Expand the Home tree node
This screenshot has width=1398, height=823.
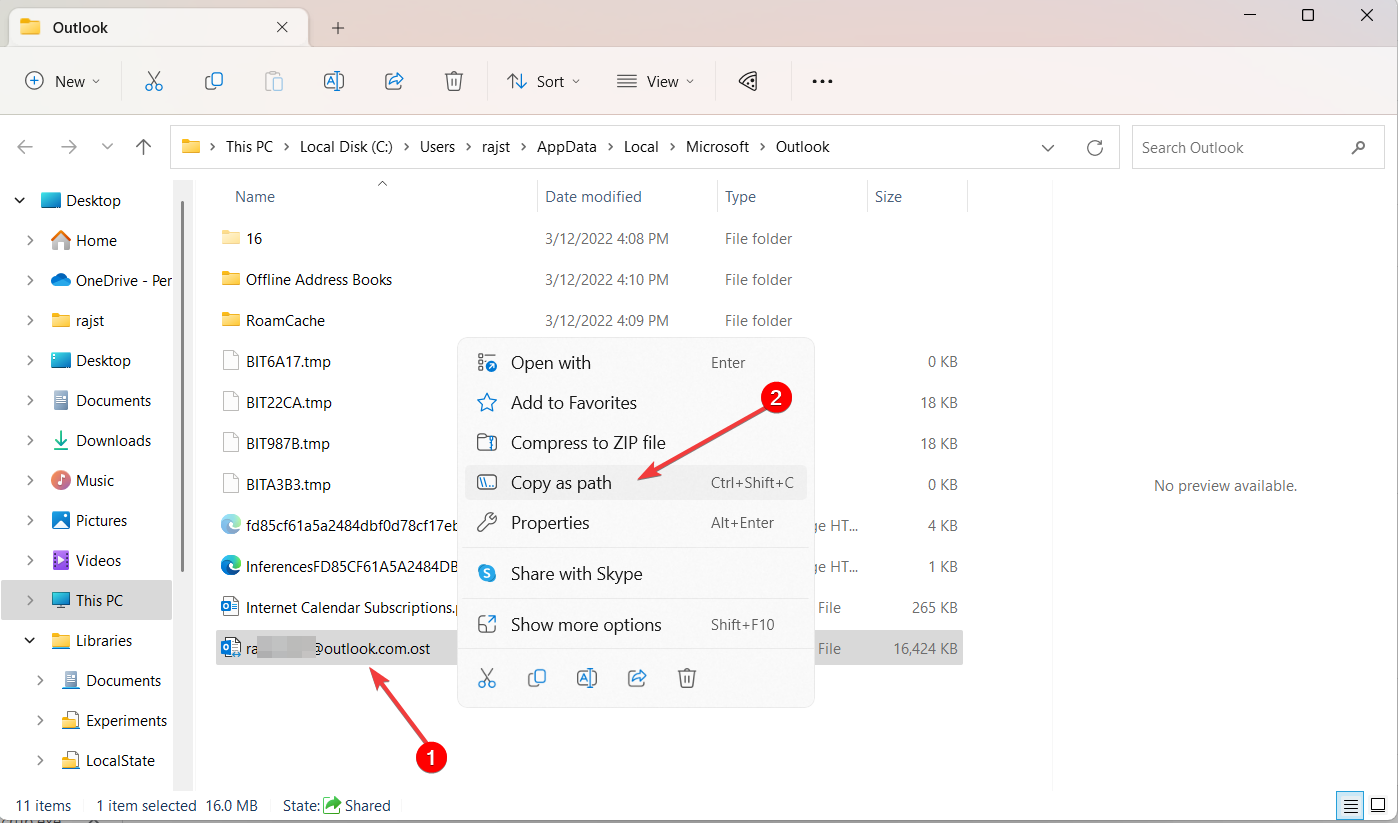tap(30, 240)
